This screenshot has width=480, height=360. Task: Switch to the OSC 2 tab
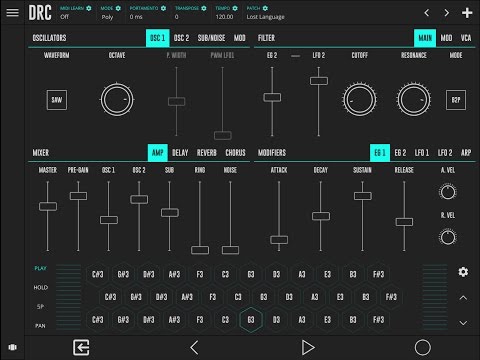click(x=181, y=38)
